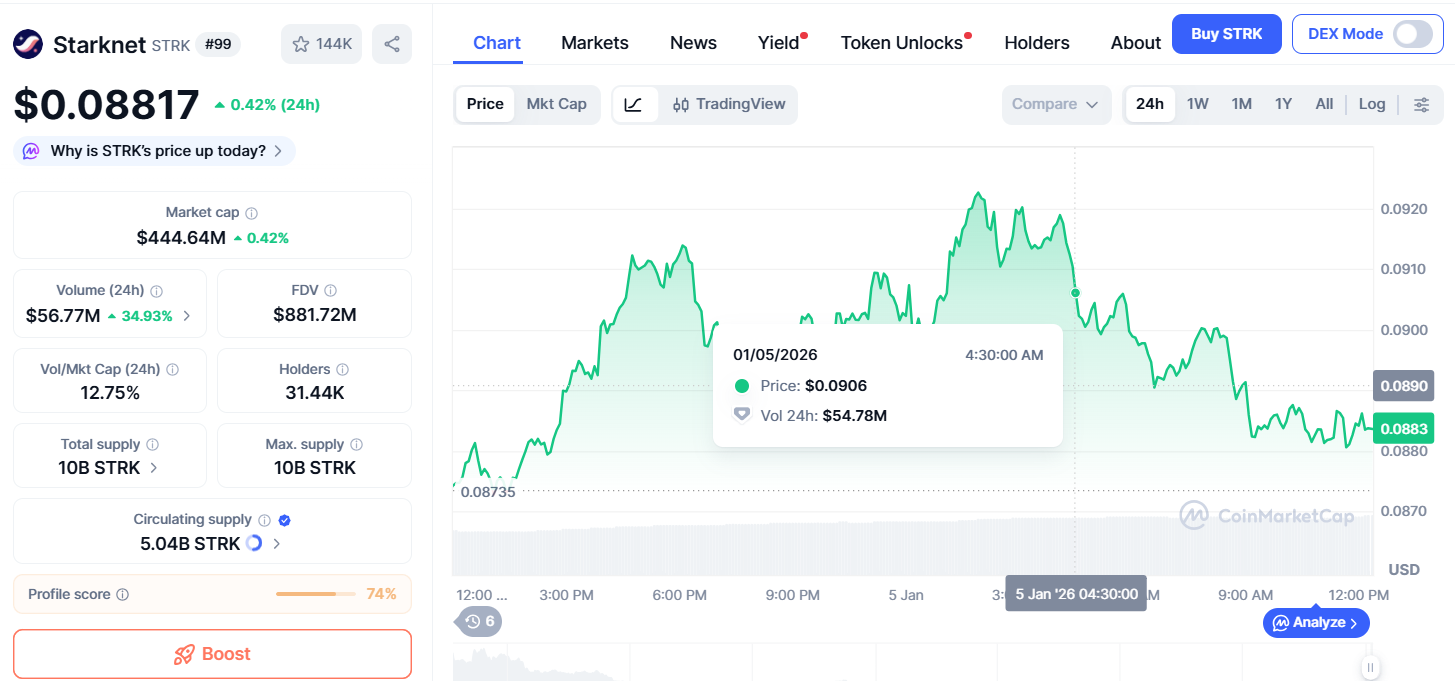The width and height of the screenshot is (1455, 681).
Task: Toggle the DEX Mode switch
Action: tap(1413, 33)
